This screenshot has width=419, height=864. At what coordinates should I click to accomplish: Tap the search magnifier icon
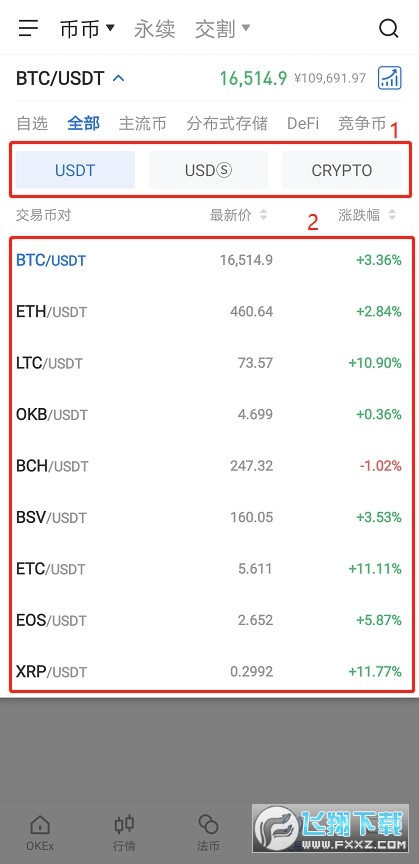pyautogui.click(x=389, y=28)
